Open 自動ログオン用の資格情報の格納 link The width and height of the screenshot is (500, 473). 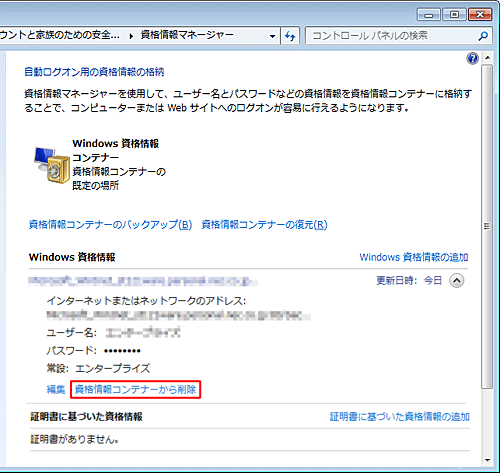click(x=94, y=72)
